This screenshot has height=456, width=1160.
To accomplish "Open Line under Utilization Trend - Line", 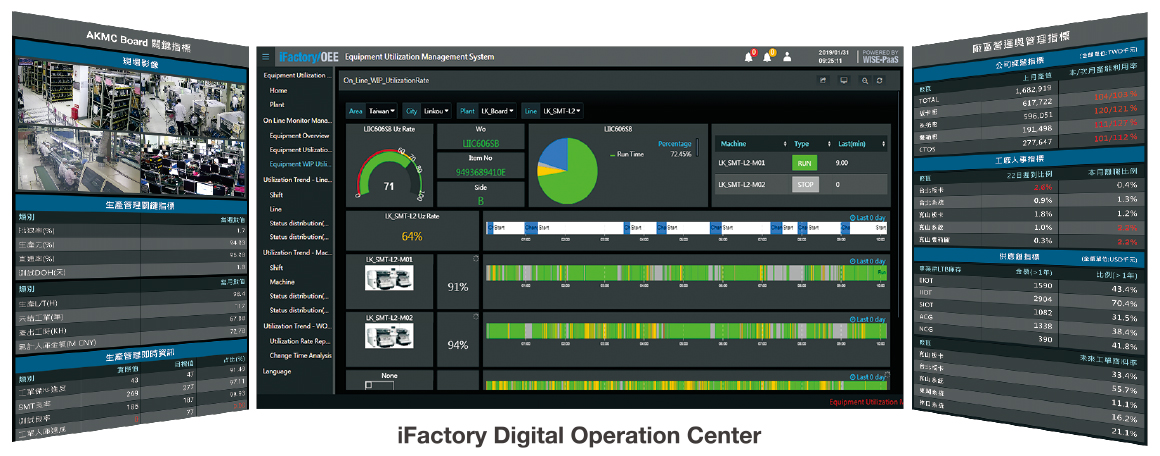I will [x=275, y=209].
